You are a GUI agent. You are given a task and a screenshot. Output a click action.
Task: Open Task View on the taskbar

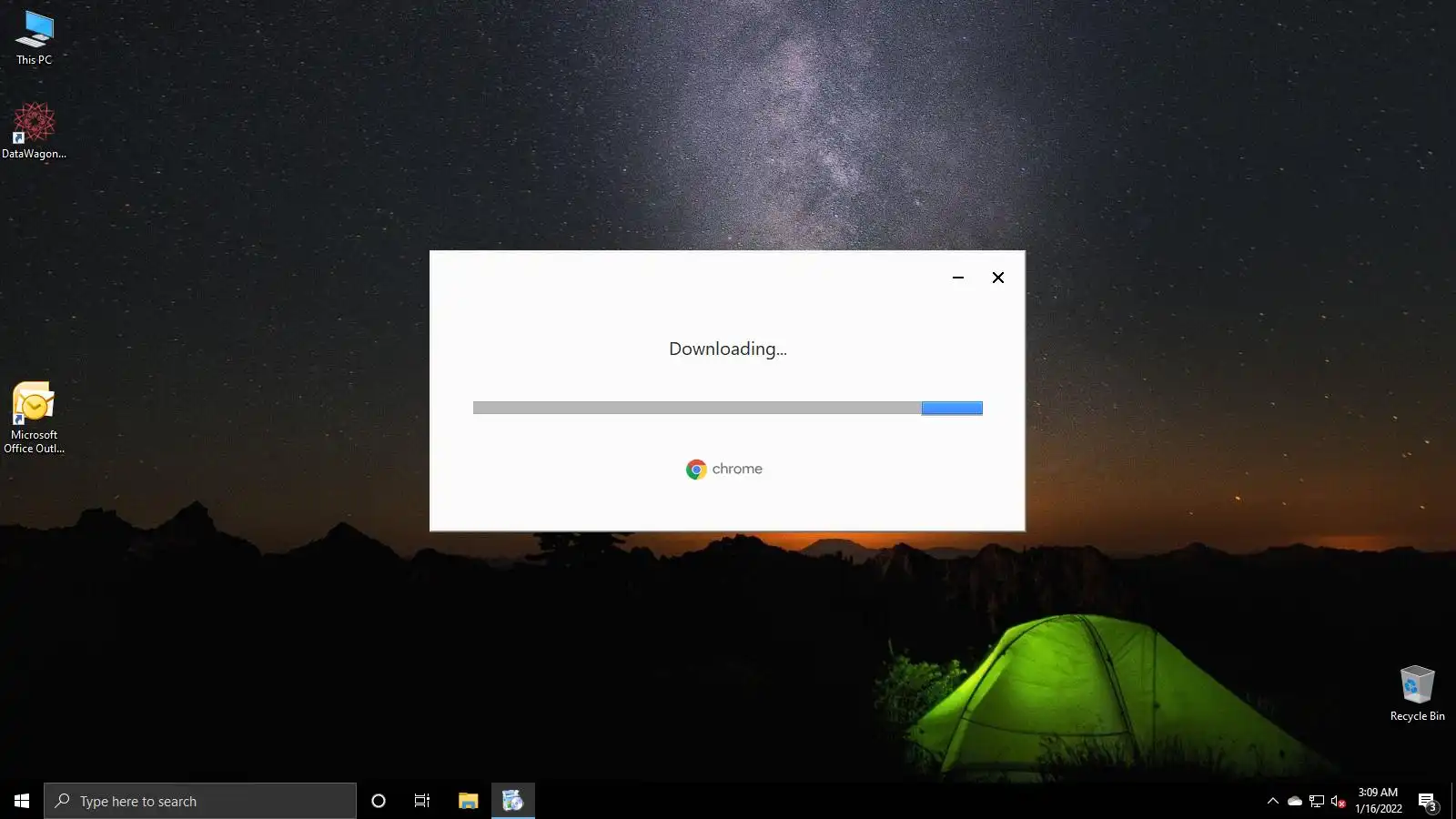pos(422,801)
